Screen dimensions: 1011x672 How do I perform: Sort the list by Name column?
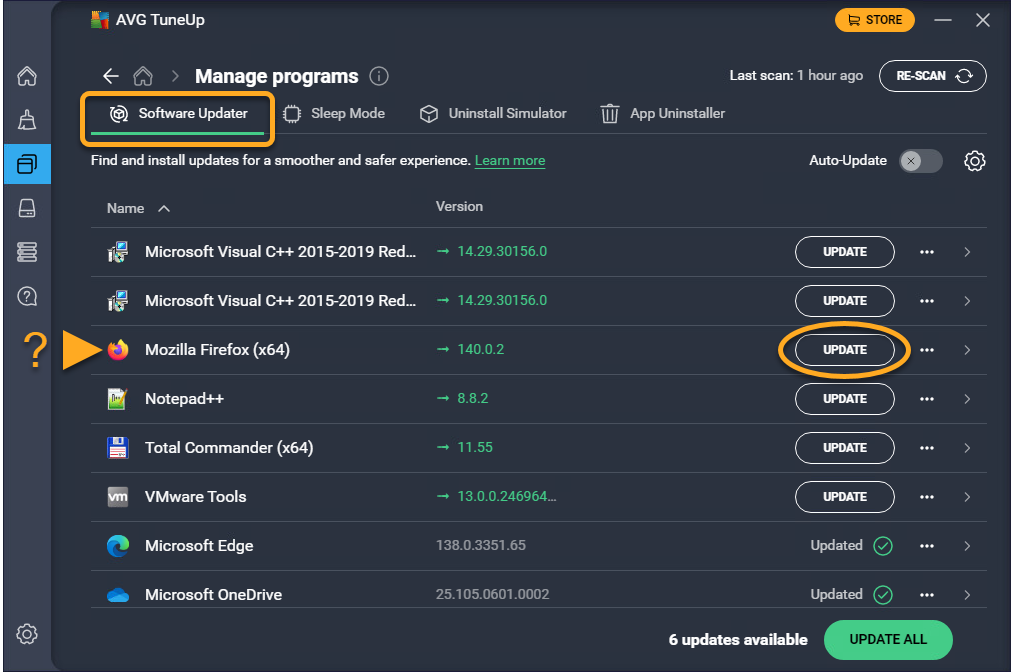pyautogui.click(x=126, y=208)
